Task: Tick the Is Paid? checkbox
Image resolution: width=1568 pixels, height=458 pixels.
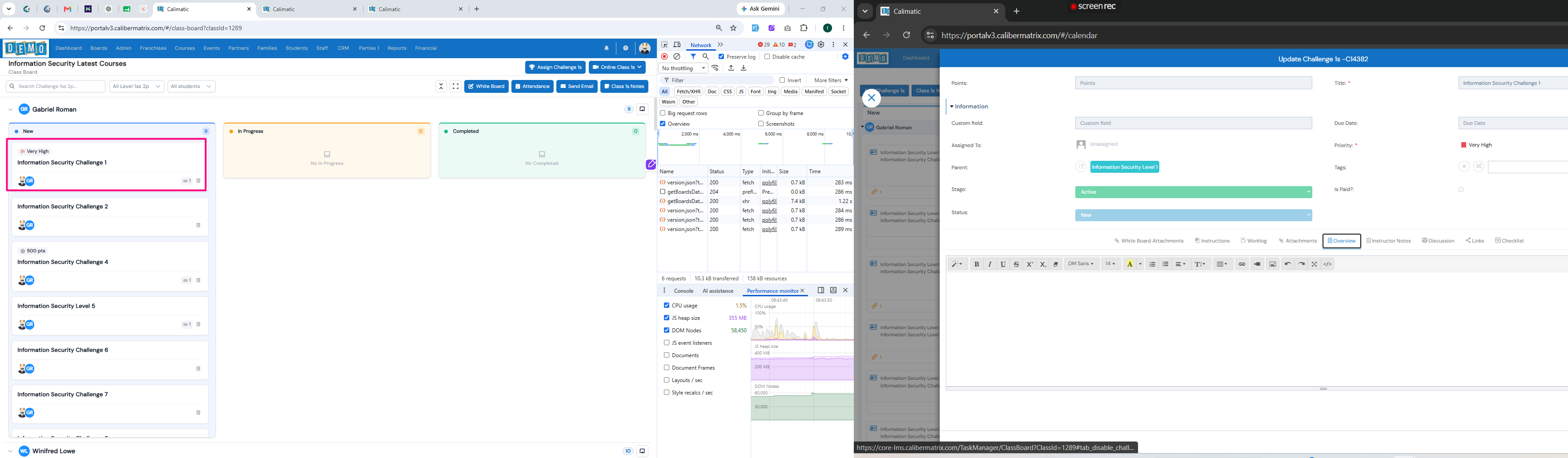Action: click(x=1461, y=190)
